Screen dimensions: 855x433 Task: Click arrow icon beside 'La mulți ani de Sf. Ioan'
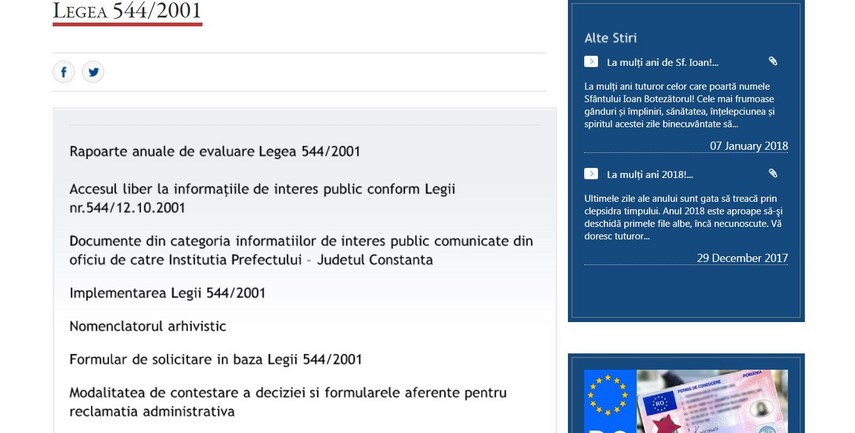591,62
